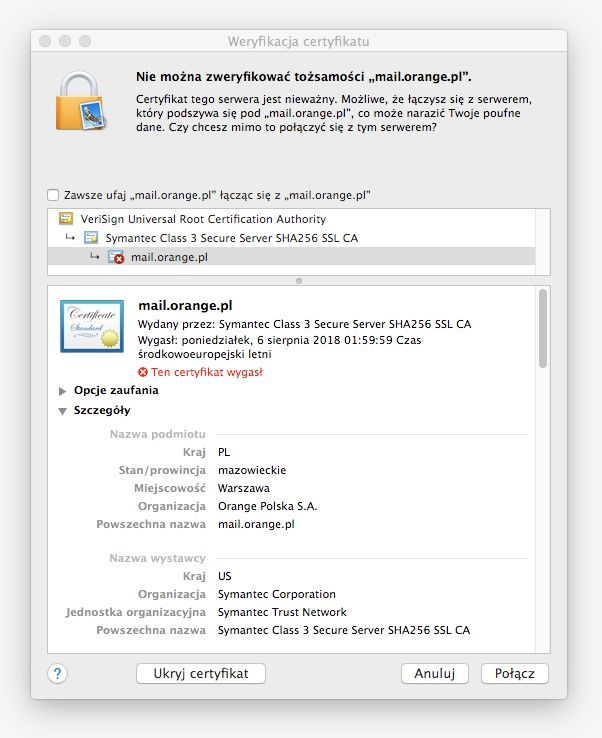Screen dimensions: 602x738
Task: Enable always trust mail.orange.pl checkbox
Action: click(53, 195)
